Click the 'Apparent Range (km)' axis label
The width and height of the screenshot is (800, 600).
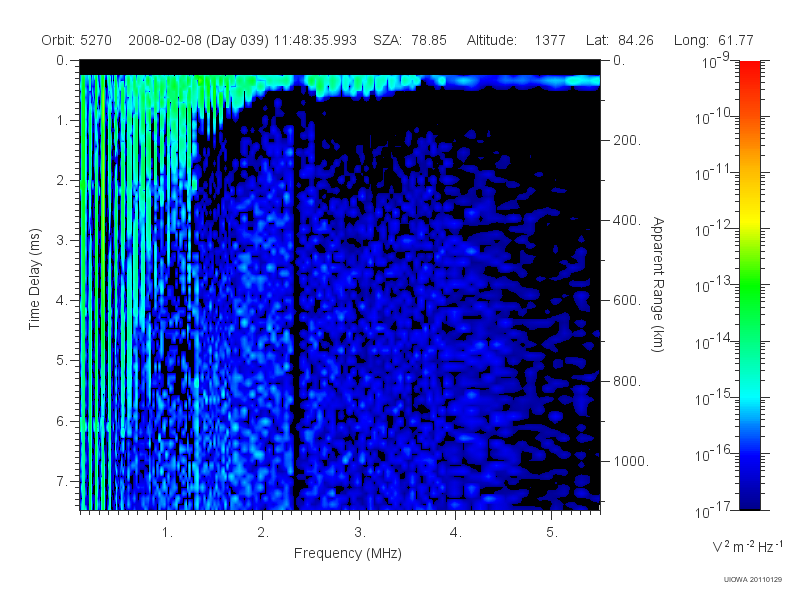(x=658, y=284)
